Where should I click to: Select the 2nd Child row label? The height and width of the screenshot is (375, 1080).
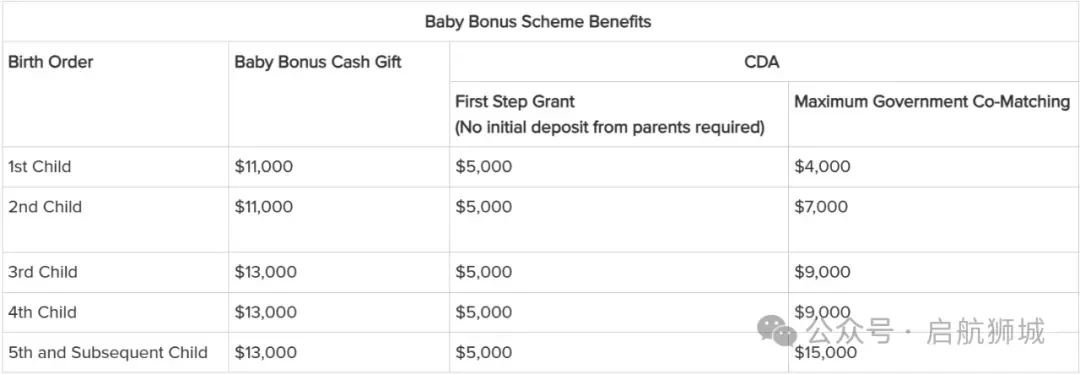point(45,207)
